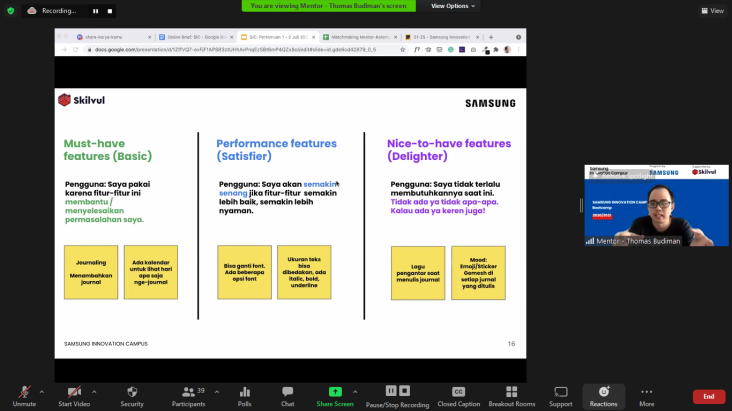732x411 pixels.
Task: Start video camera
Action: 74,396
